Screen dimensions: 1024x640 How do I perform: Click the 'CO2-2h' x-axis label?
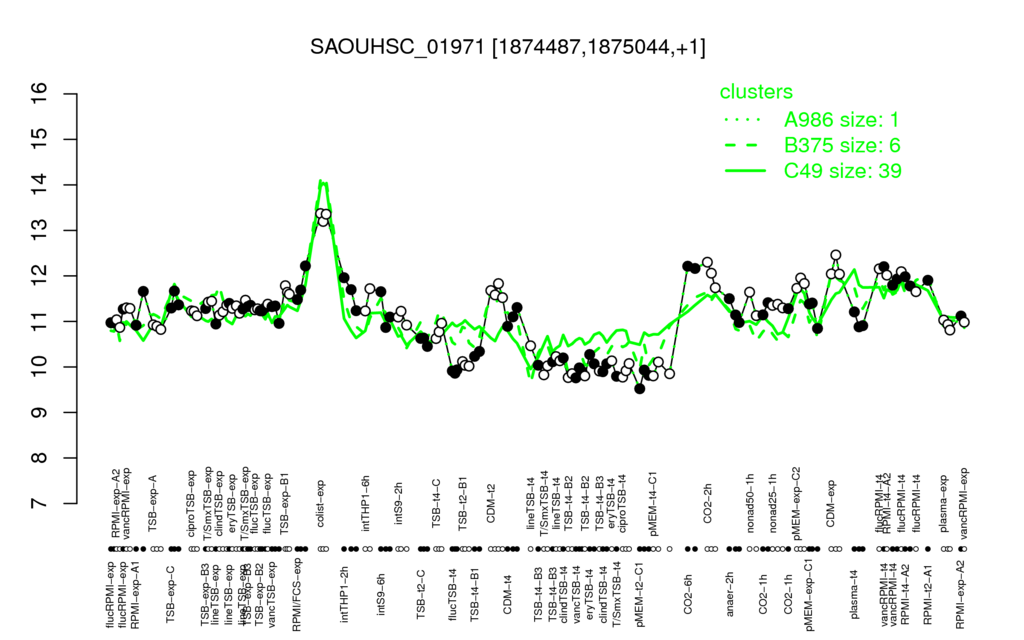coord(707,504)
